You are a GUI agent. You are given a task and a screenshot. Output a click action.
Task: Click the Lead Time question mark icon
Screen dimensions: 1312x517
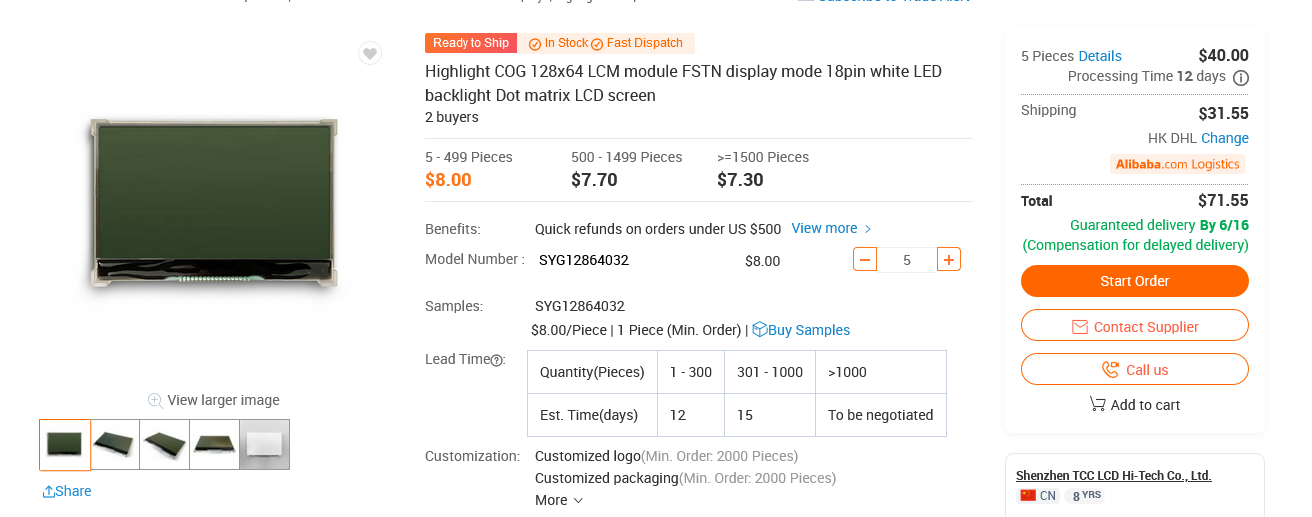click(496, 360)
